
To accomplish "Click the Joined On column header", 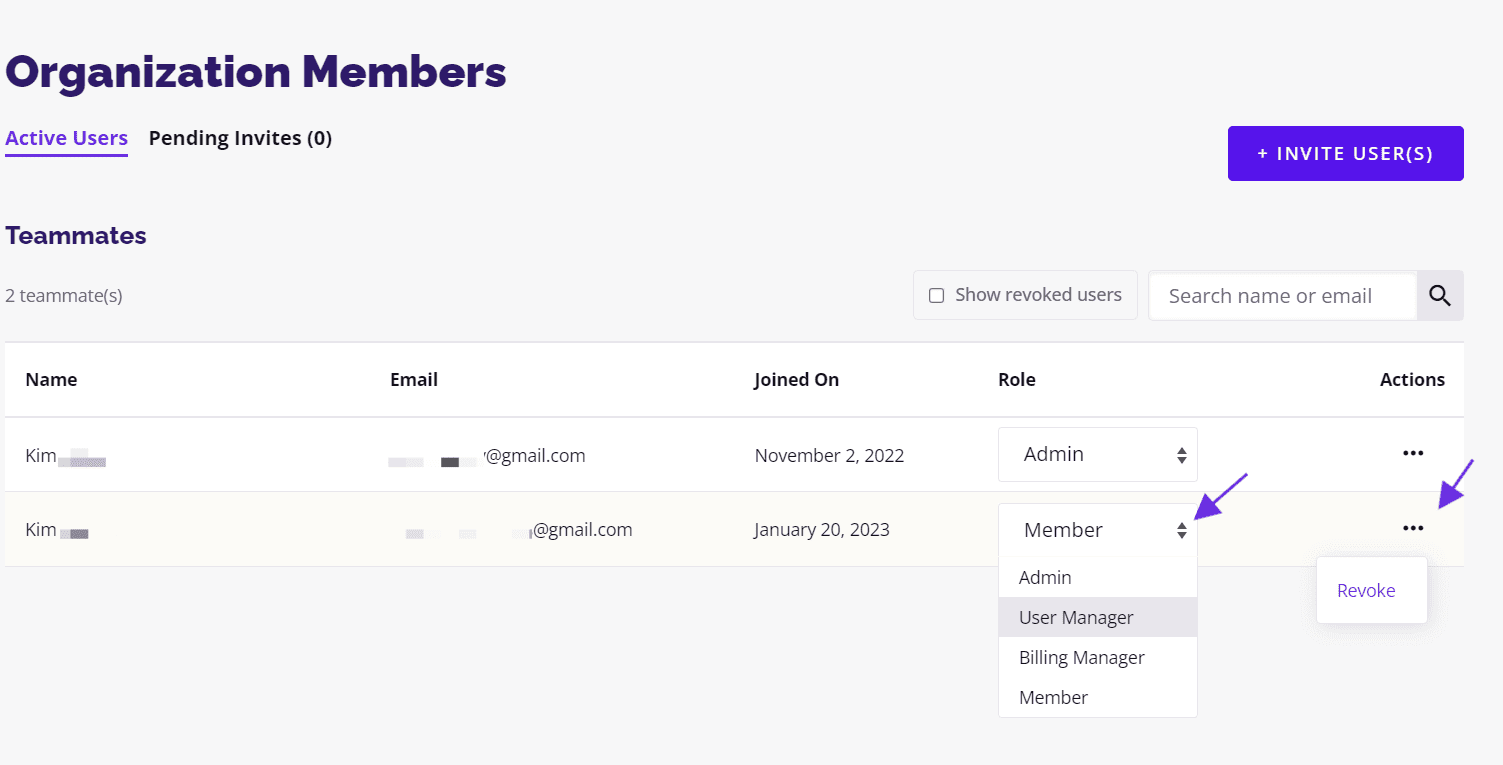I will click(797, 379).
